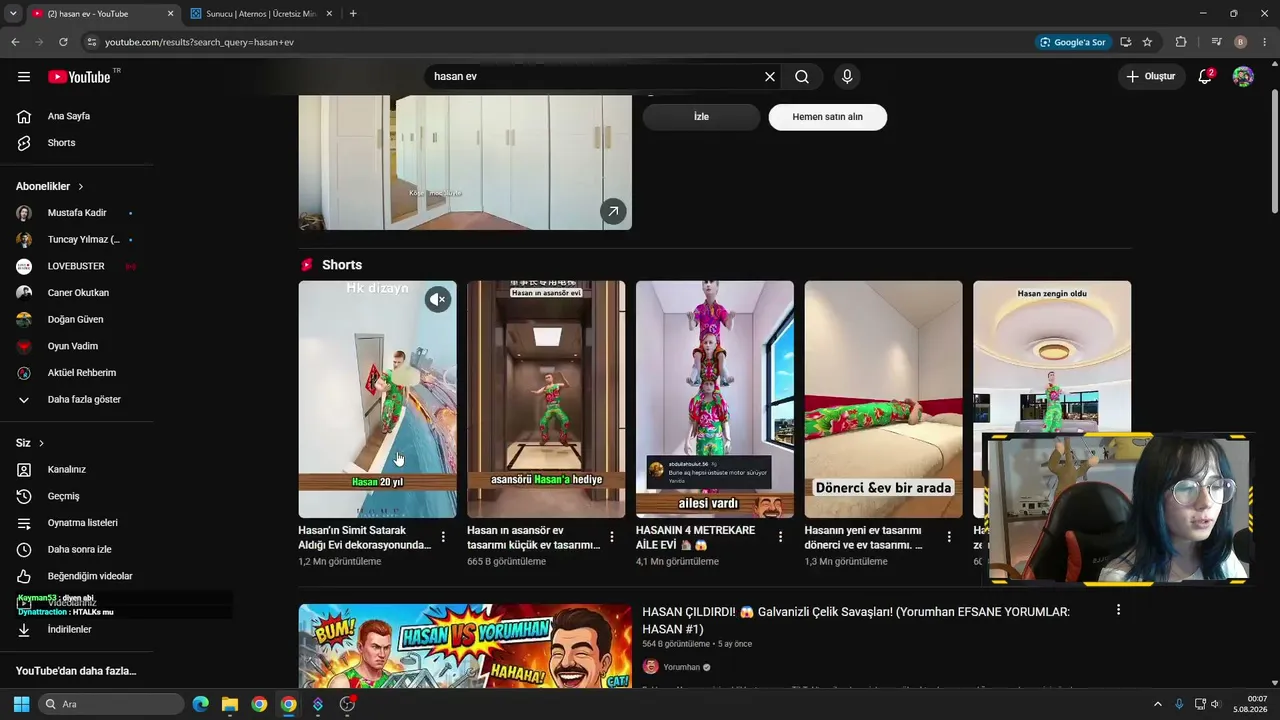Switch to the Sunucu Aternos tab

(x=262, y=14)
